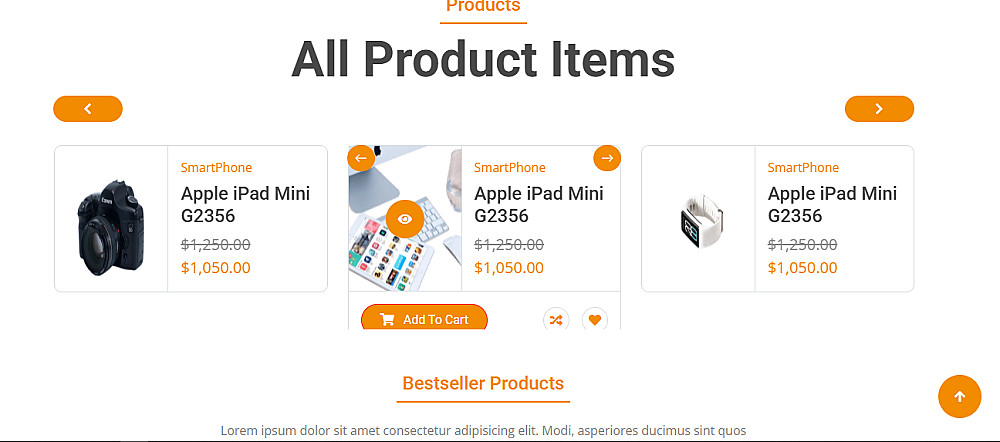The height and width of the screenshot is (442, 1000).
Task: Click SmartPhone category on middle card
Action: click(510, 167)
